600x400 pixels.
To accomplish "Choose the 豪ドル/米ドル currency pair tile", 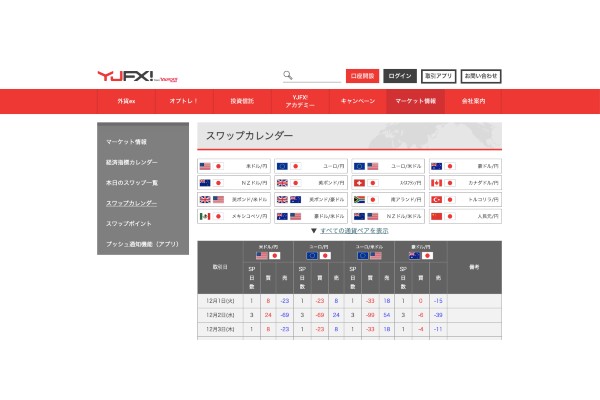I will point(311,216).
